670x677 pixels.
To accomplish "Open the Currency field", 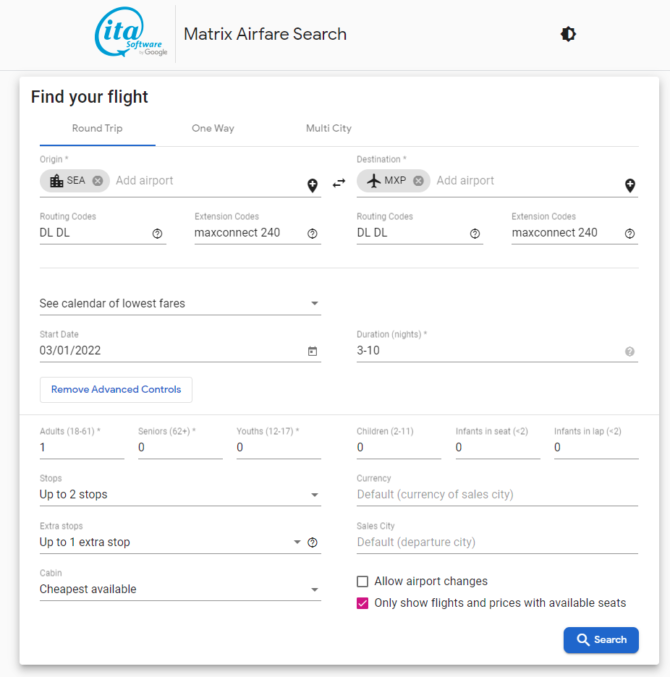I will point(497,494).
